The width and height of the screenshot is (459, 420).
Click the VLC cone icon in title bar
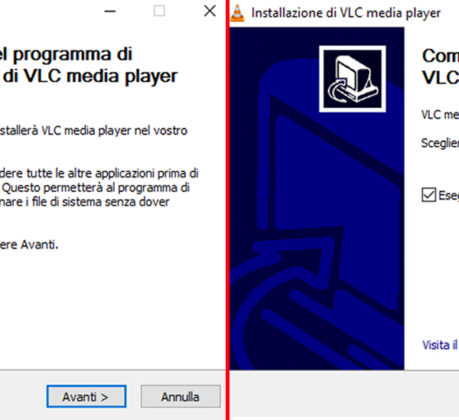237,13
